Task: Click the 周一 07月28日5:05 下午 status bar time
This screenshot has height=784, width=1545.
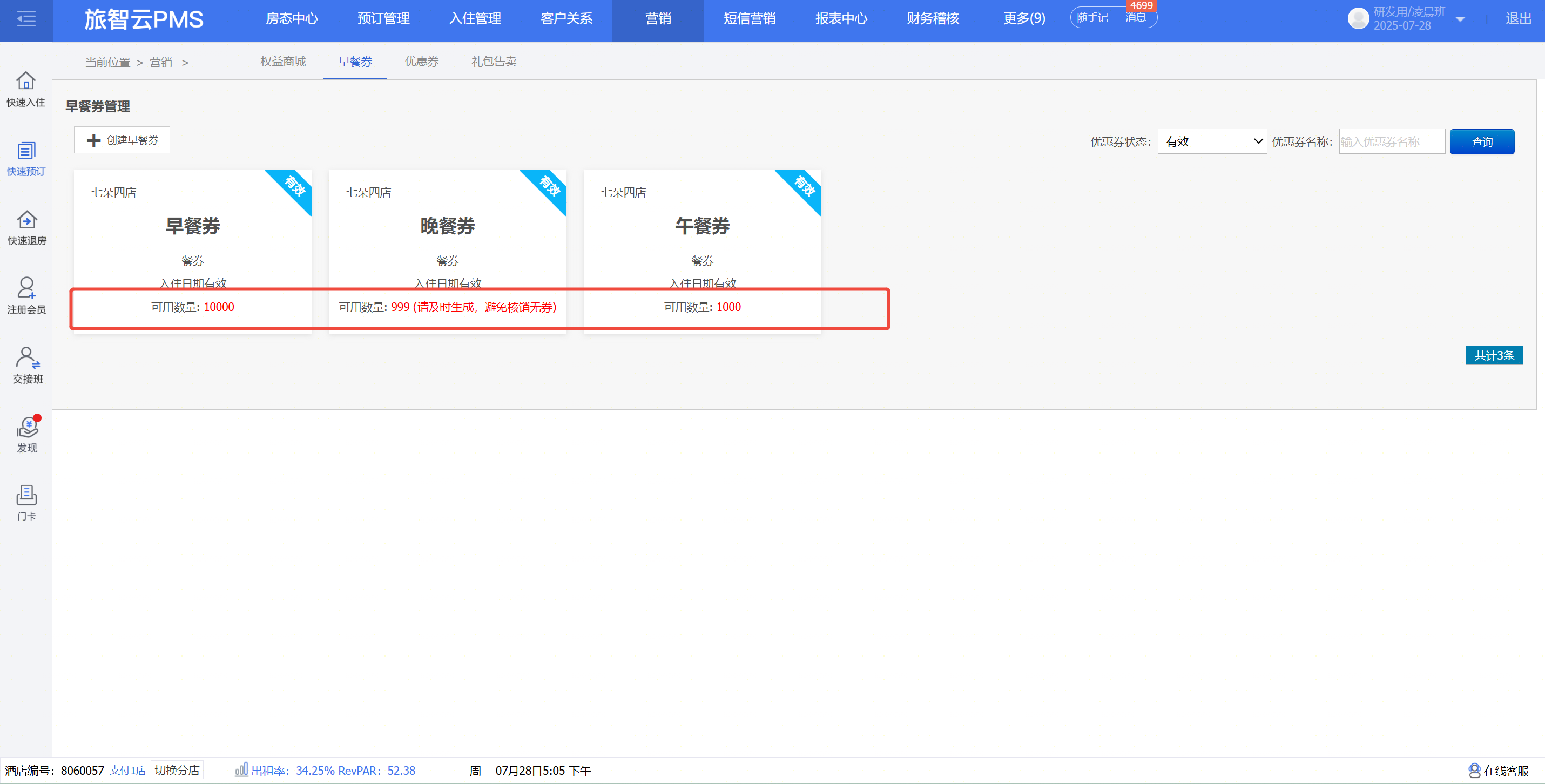Action: click(x=530, y=770)
